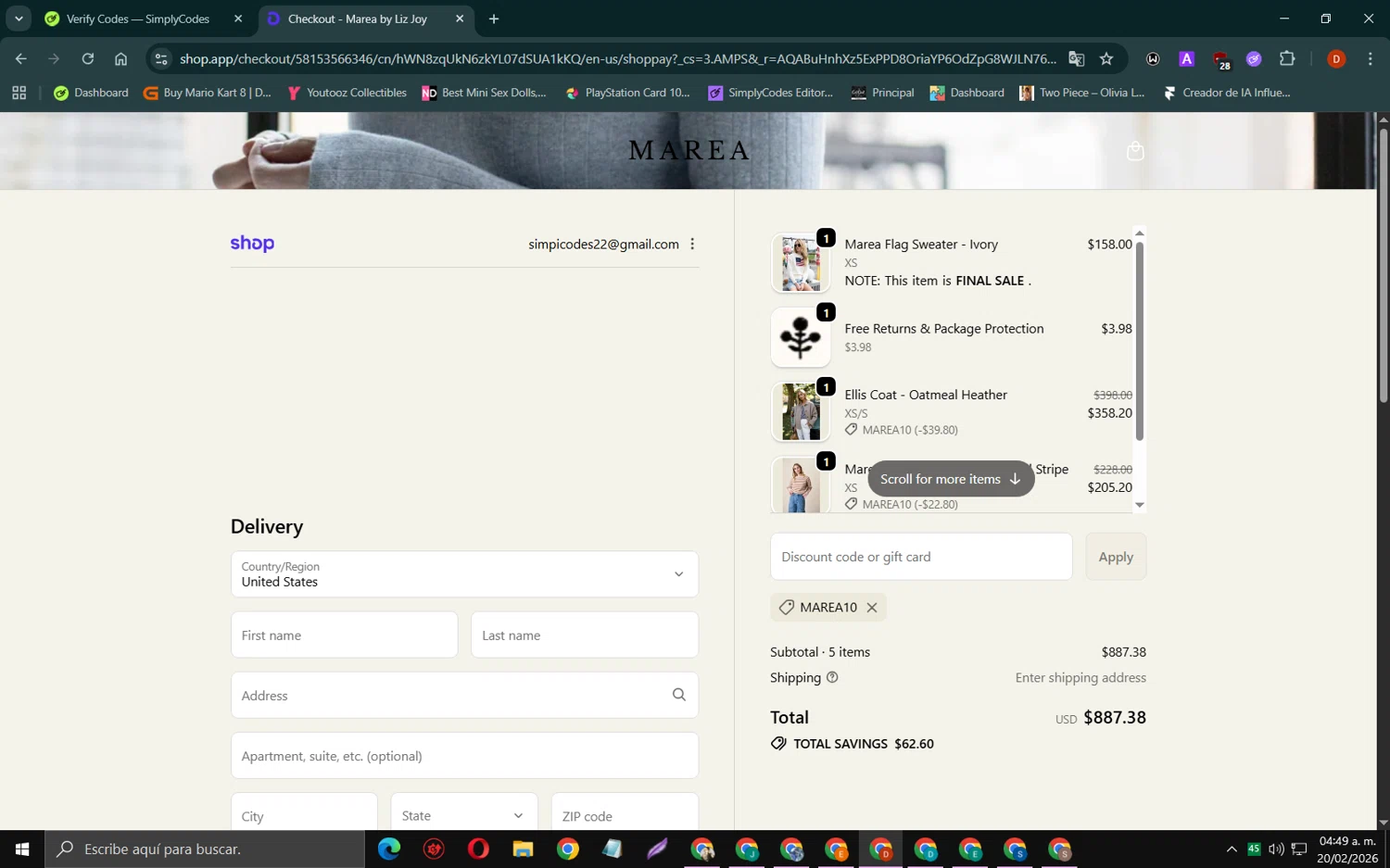Click browser back arrow
Image resolution: width=1390 pixels, height=868 pixels.
pos(20,58)
